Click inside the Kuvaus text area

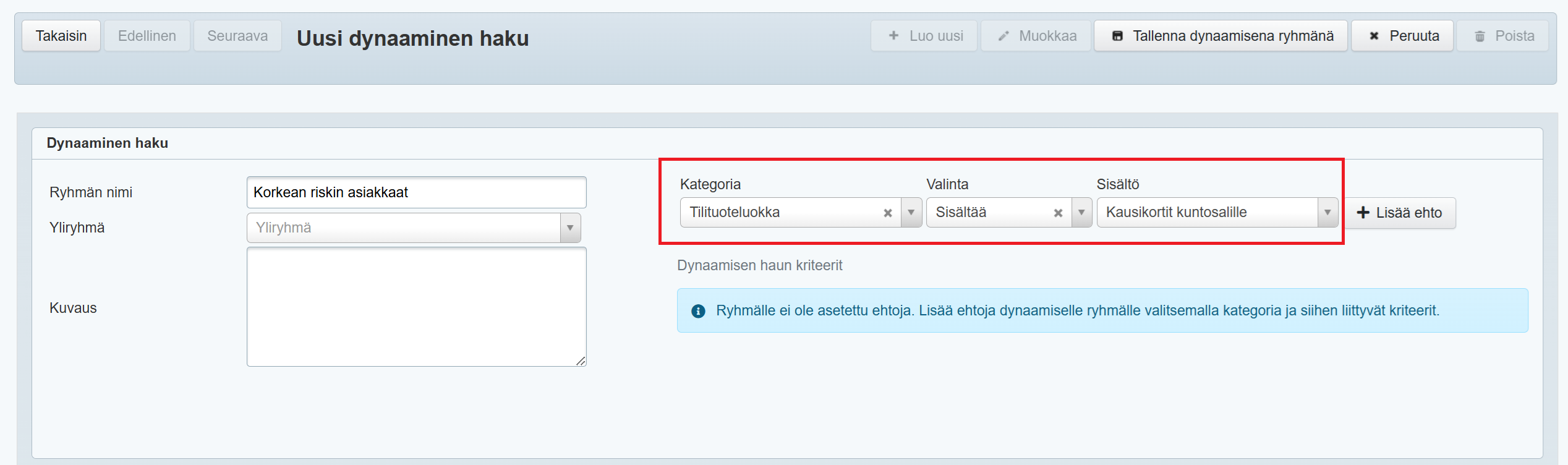coord(416,307)
